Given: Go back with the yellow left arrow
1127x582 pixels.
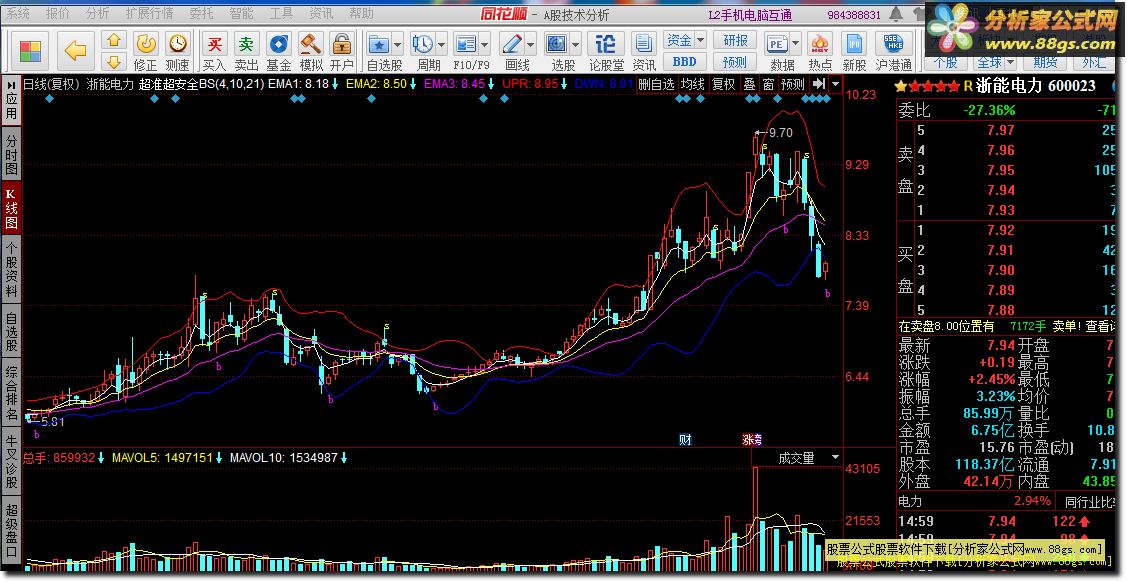Looking at the screenshot, I should [74, 51].
